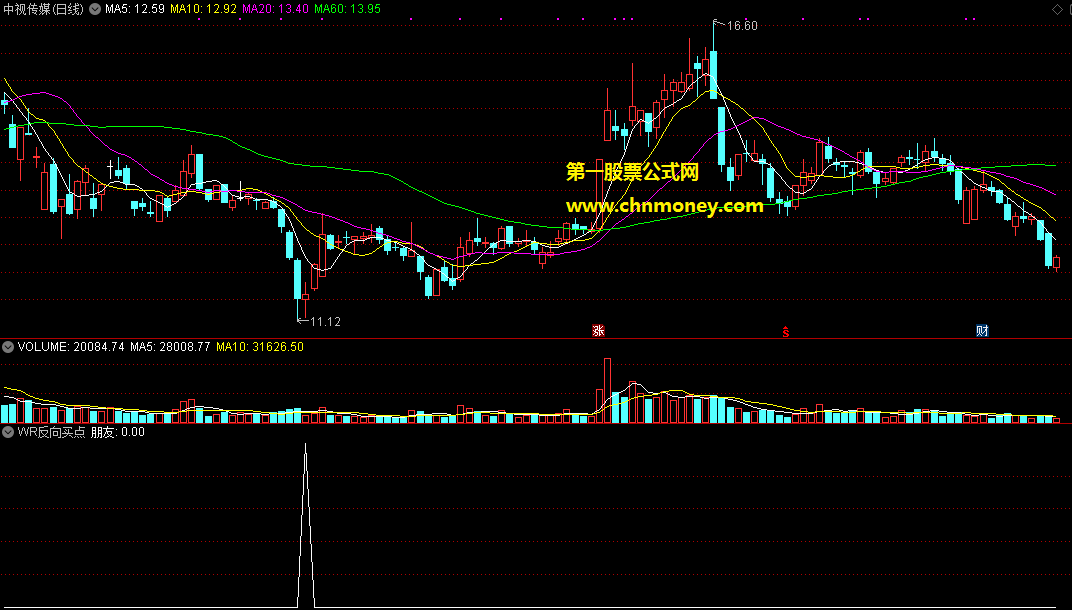This screenshot has width=1072, height=610.
Task: Click the tallest red volume bar
Action: pos(607,390)
